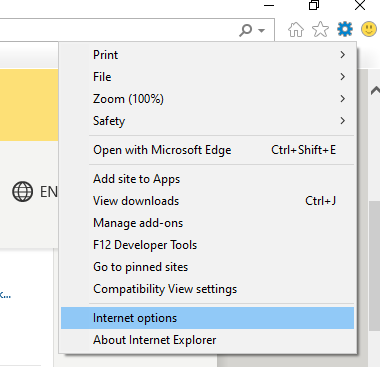Select Internet options
380x367 pixels.
click(207, 318)
